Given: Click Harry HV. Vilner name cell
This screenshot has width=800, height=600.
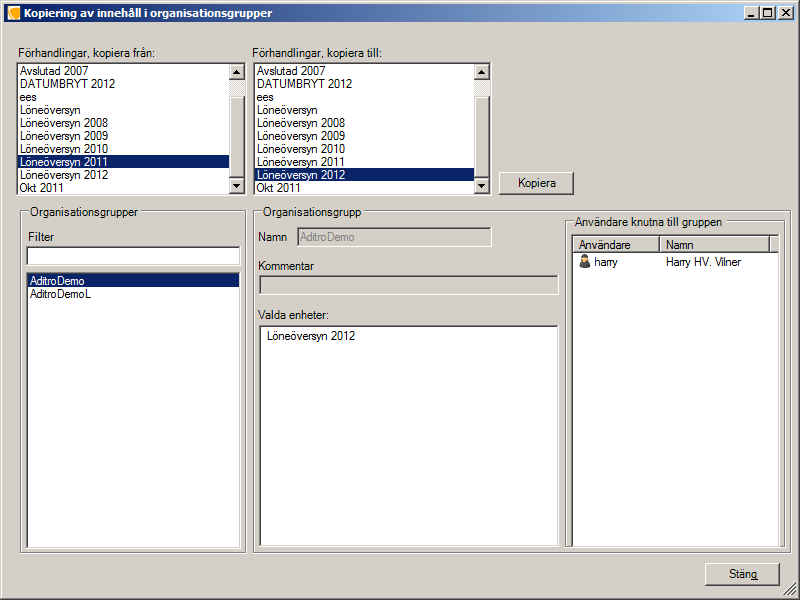Looking at the screenshot, I should (x=703, y=262).
